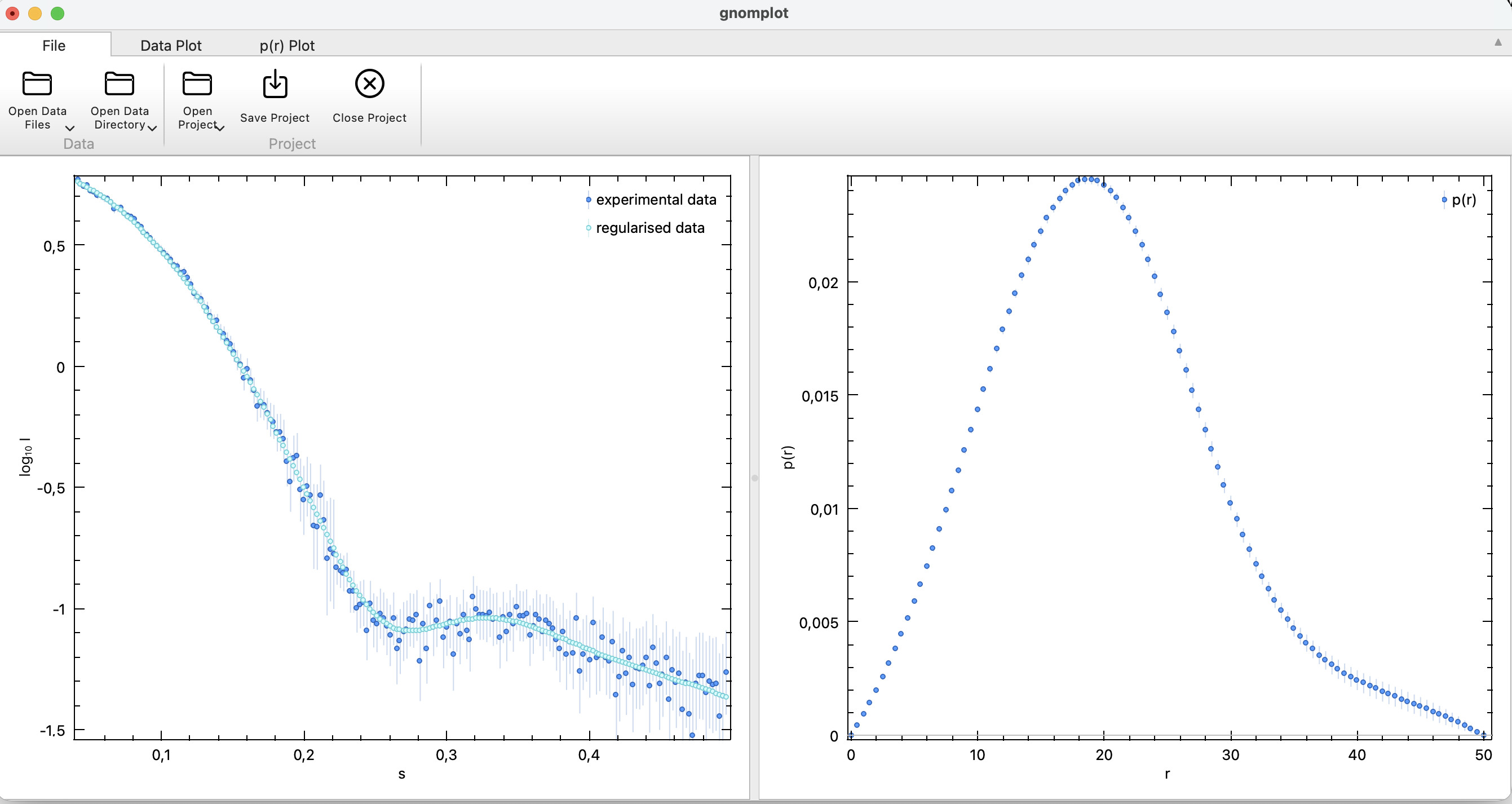Select the File ribbon tab
This screenshot has height=804, width=1512.
[54, 46]
